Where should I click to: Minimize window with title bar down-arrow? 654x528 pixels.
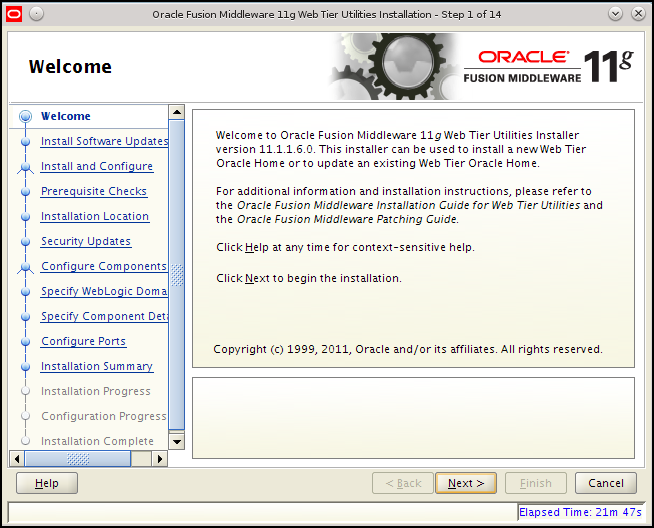pyautogui.click(x=615, y=14)
